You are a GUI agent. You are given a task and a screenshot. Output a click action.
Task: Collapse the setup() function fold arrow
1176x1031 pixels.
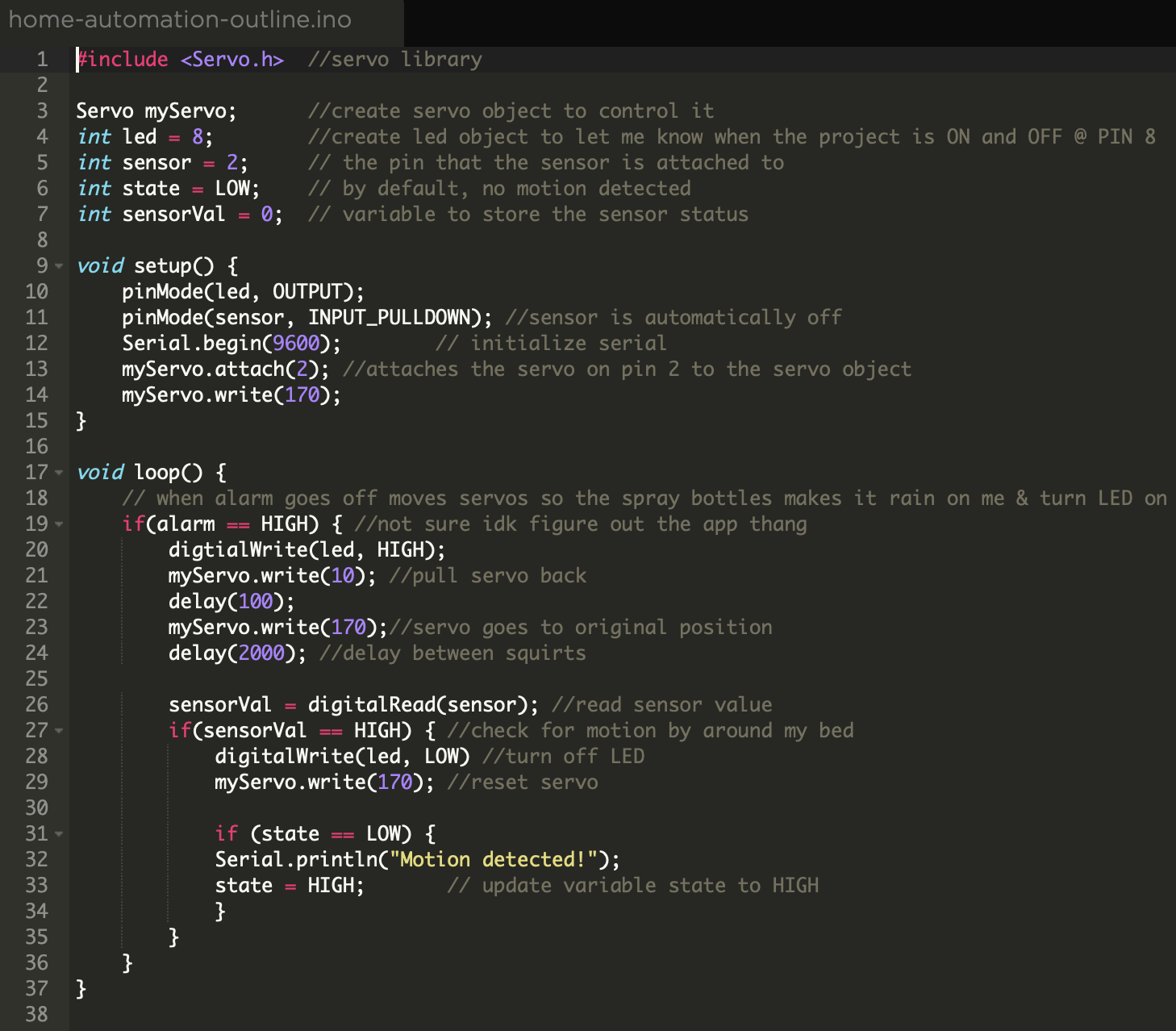(x=59, y=266)
